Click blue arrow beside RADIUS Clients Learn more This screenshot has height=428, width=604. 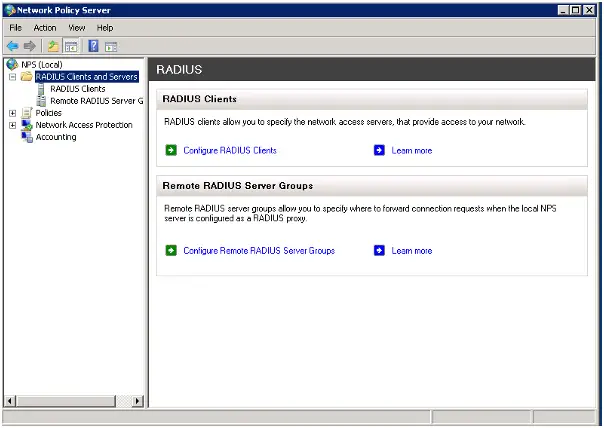coord(379,150)
